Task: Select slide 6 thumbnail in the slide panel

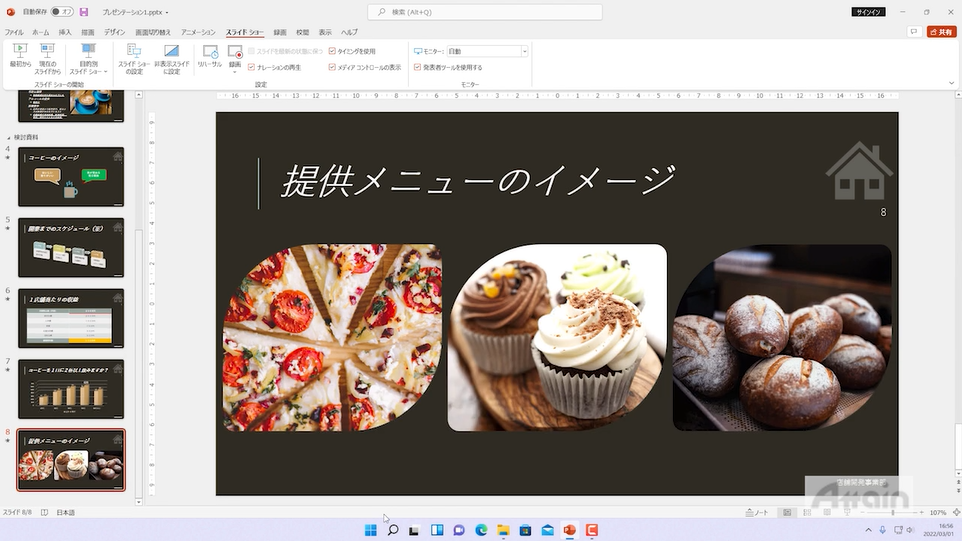Action: (71, 318)
